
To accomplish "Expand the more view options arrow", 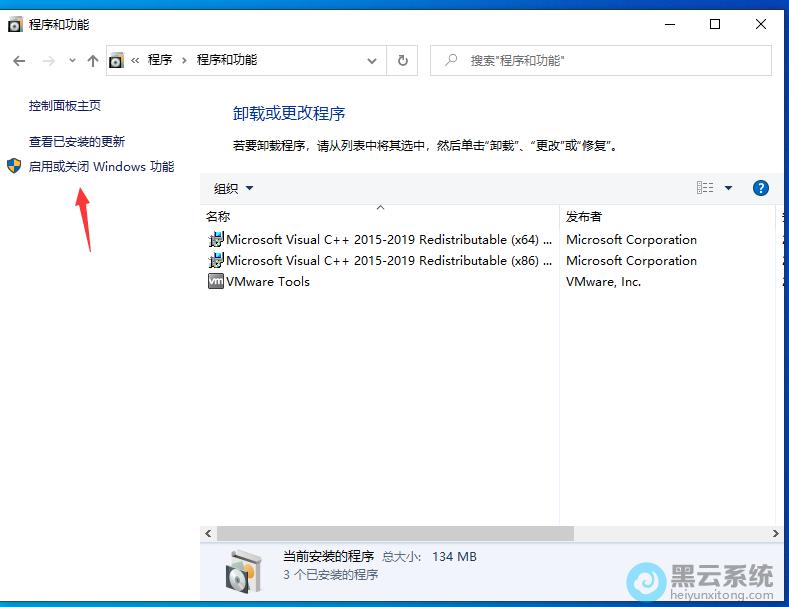I will pos(728,188).
